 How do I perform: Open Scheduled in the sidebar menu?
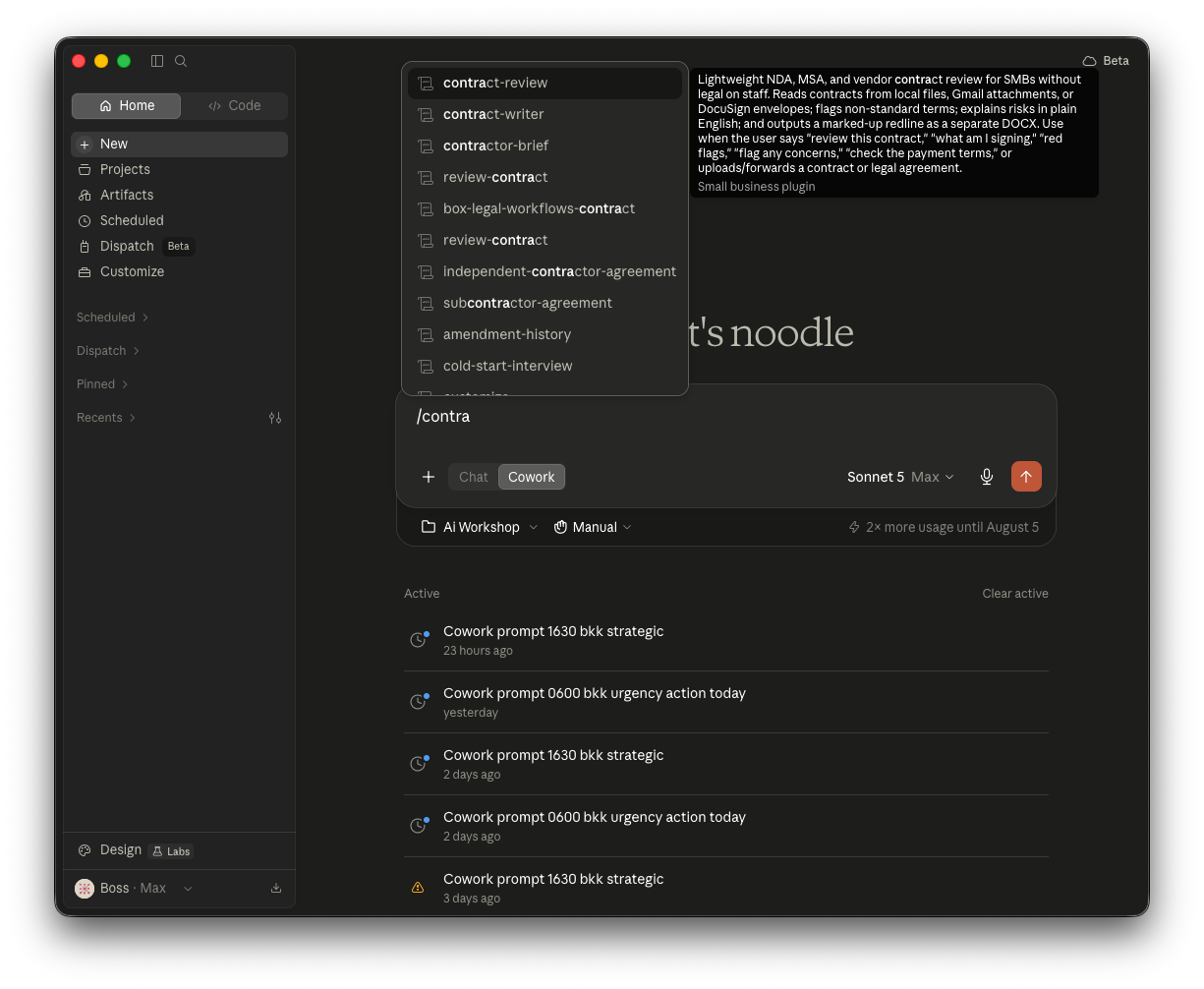click(179, 220)
